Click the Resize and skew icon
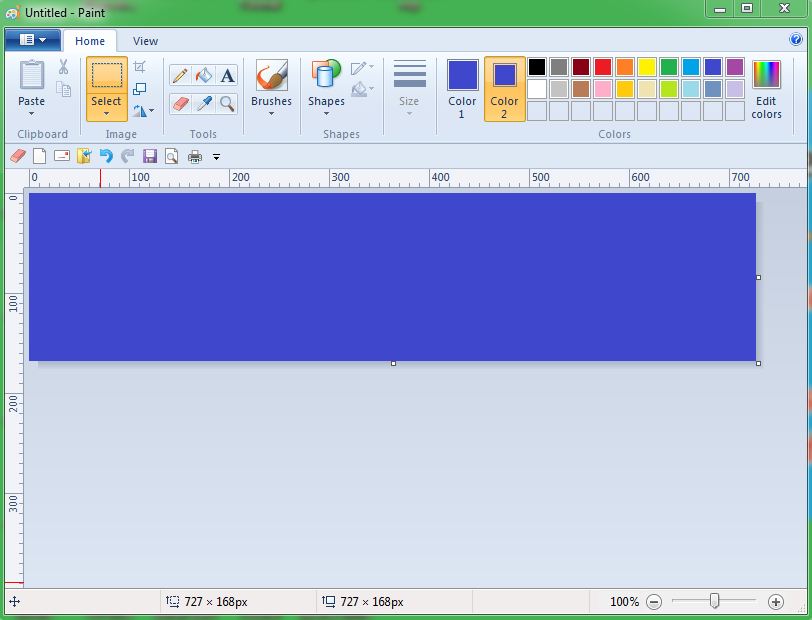 [139, 89]
